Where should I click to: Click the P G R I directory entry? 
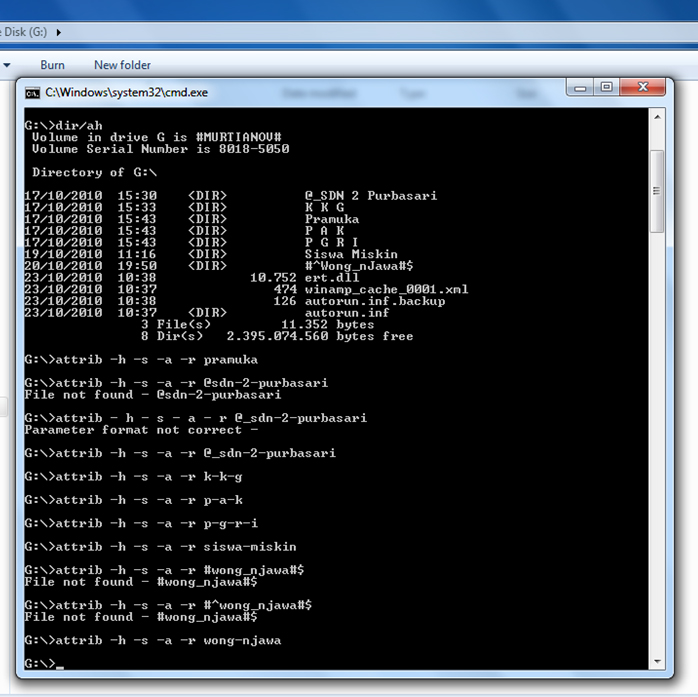tap(332, 243)
